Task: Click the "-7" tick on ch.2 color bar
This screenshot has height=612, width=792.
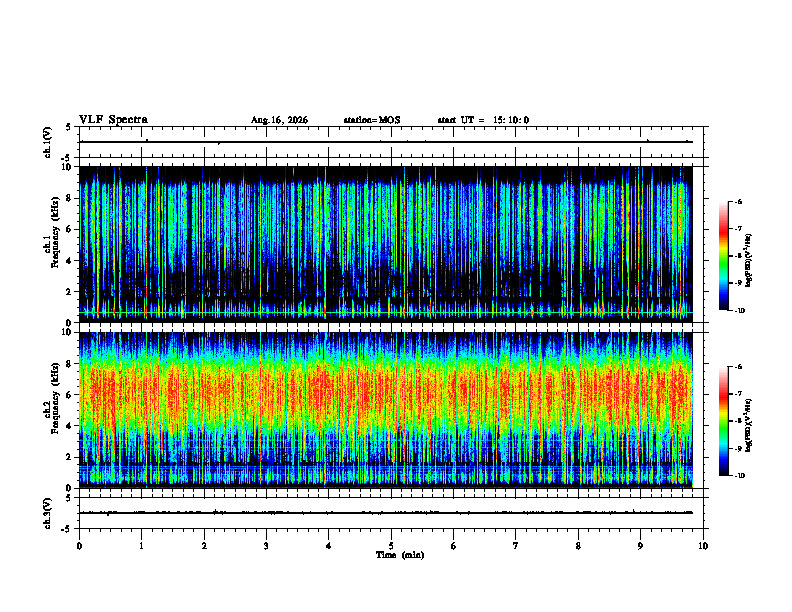Action: (x=738, y=394)
